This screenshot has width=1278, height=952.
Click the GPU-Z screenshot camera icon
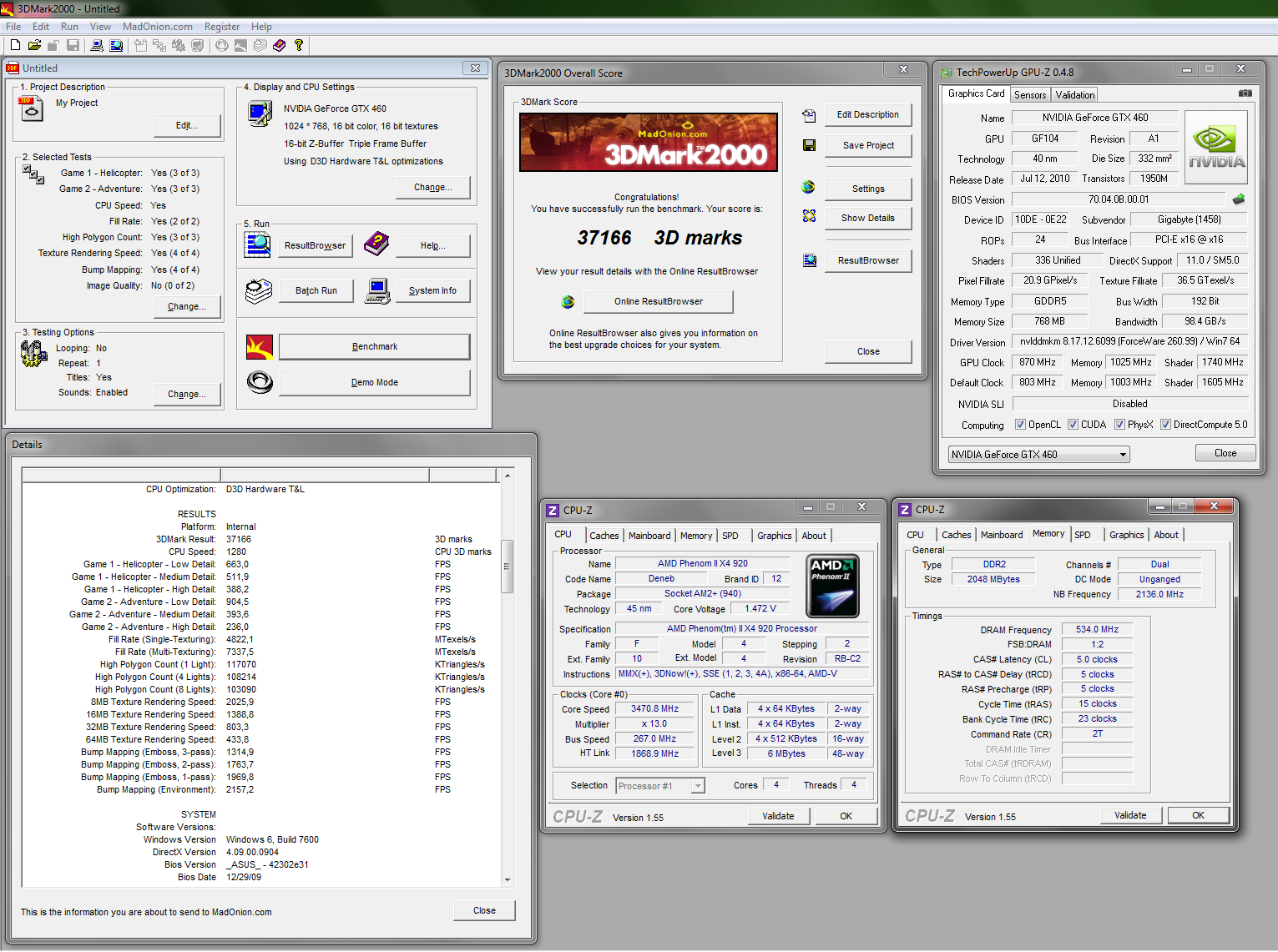[1245, 93]
